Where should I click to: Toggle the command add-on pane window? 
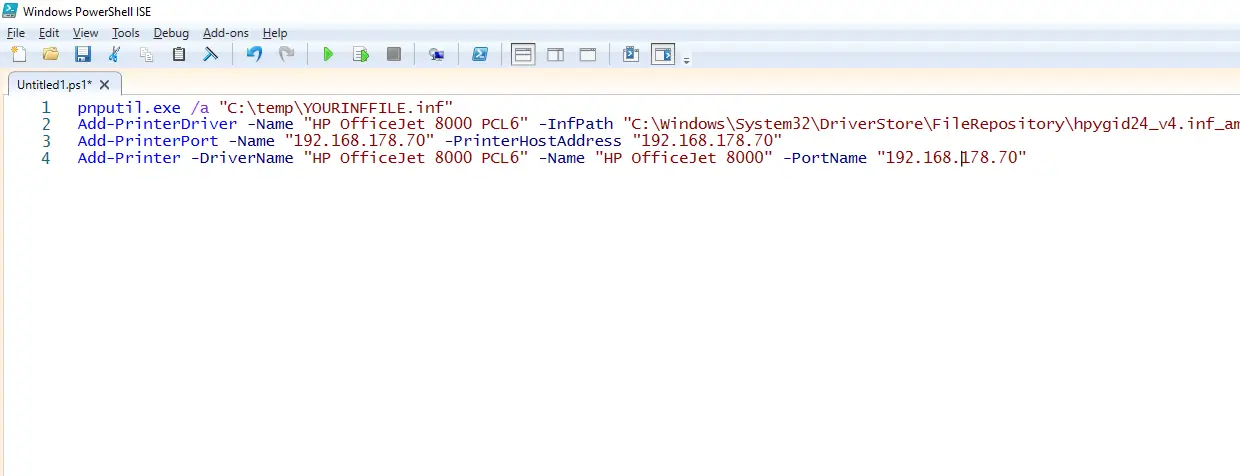663,55
